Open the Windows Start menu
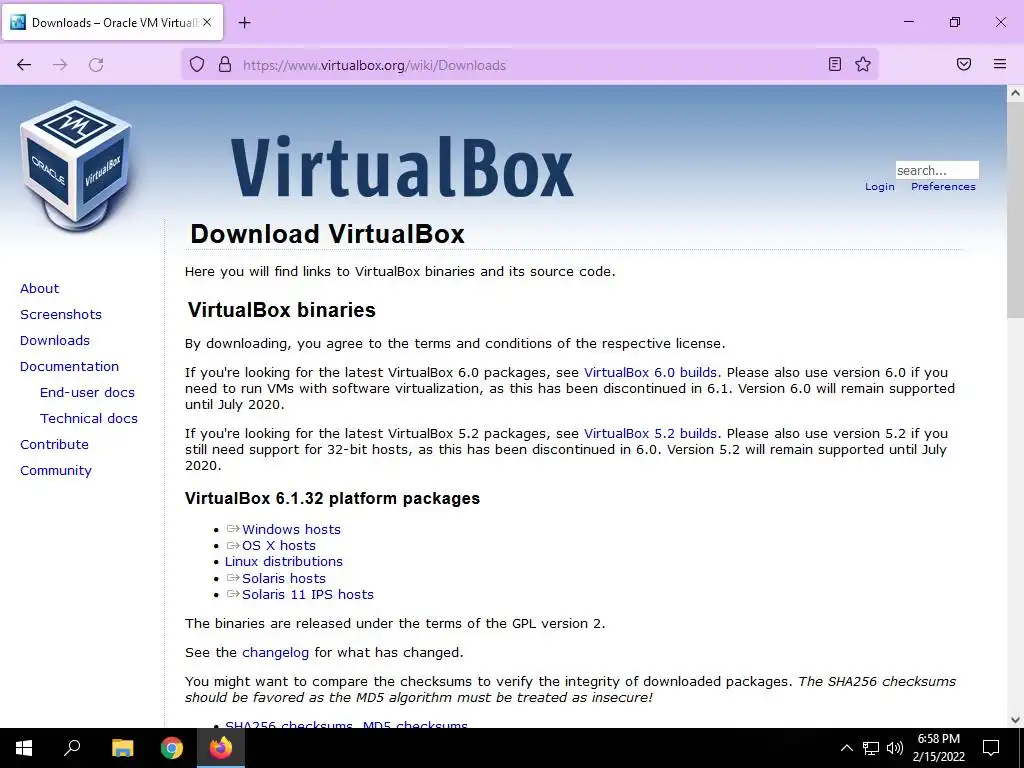The height and width of the screenshot is (768, 1024). pos(24,748)
